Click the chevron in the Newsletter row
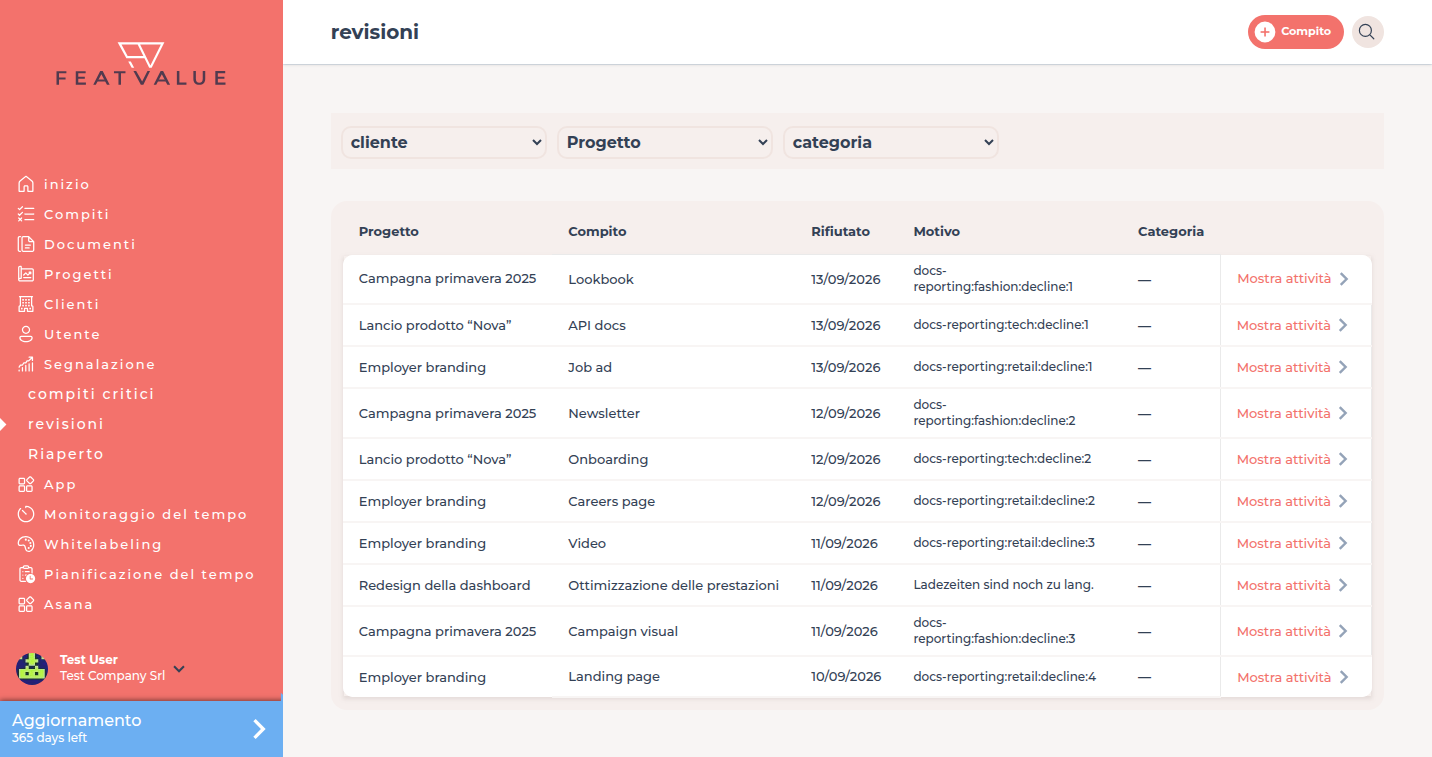The image size is (1432, 757). [x=1344, y=413]
